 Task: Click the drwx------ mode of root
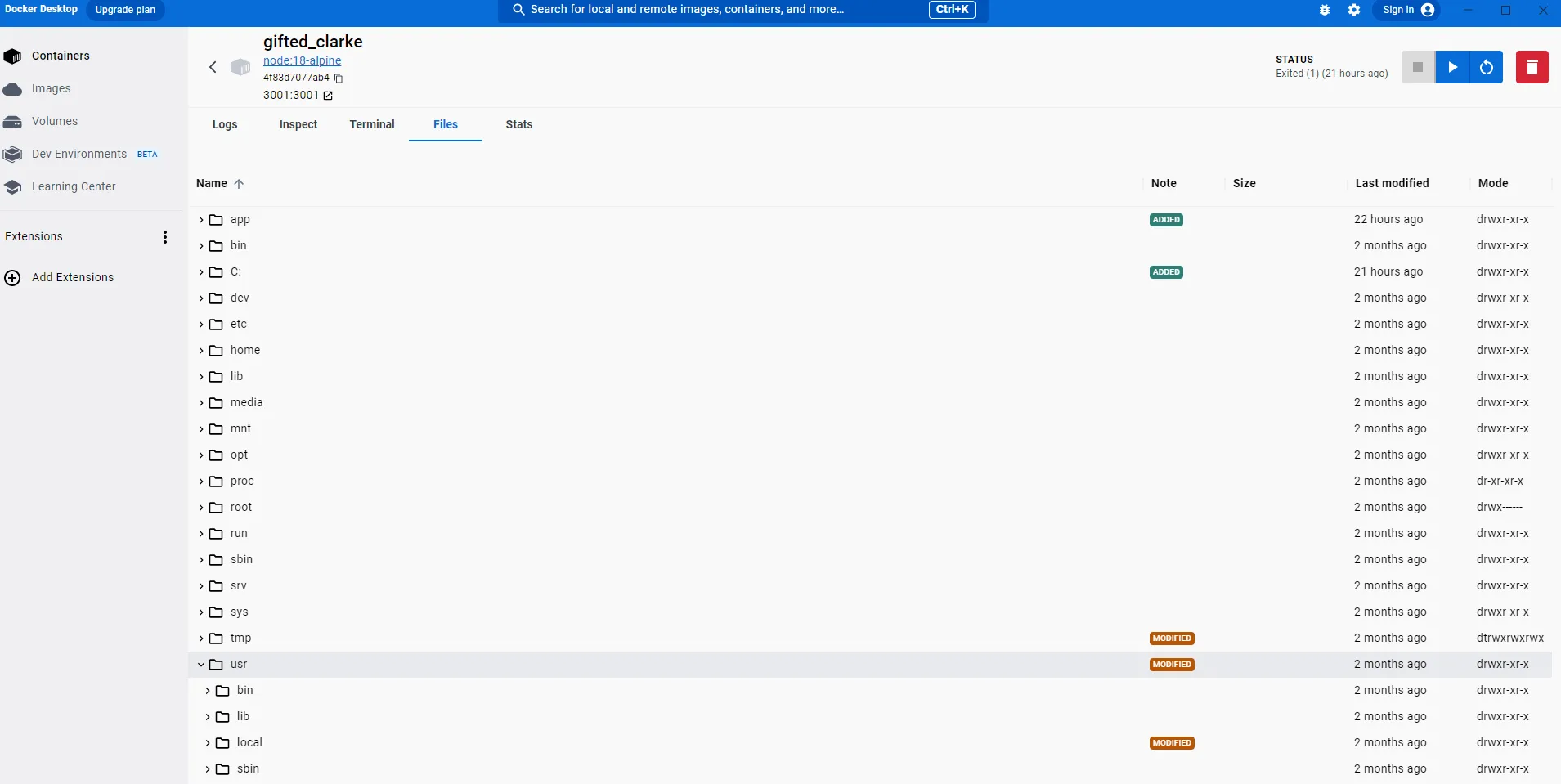click(1500, 508)
